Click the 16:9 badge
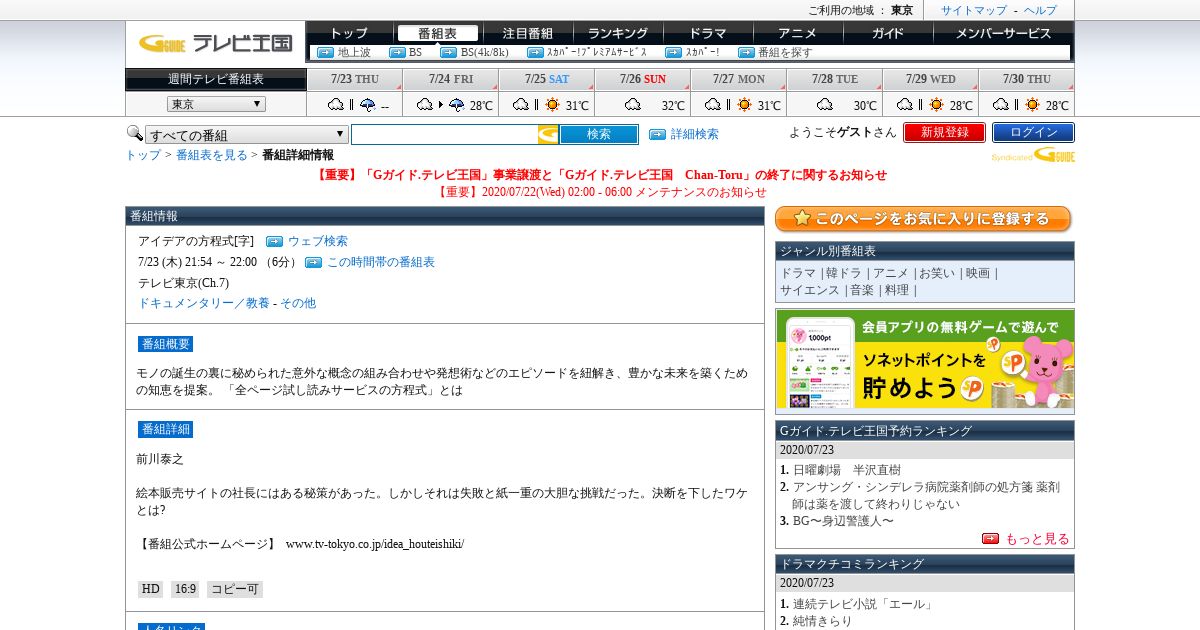This screenshot has width=1200, height=630. point(185,590)
